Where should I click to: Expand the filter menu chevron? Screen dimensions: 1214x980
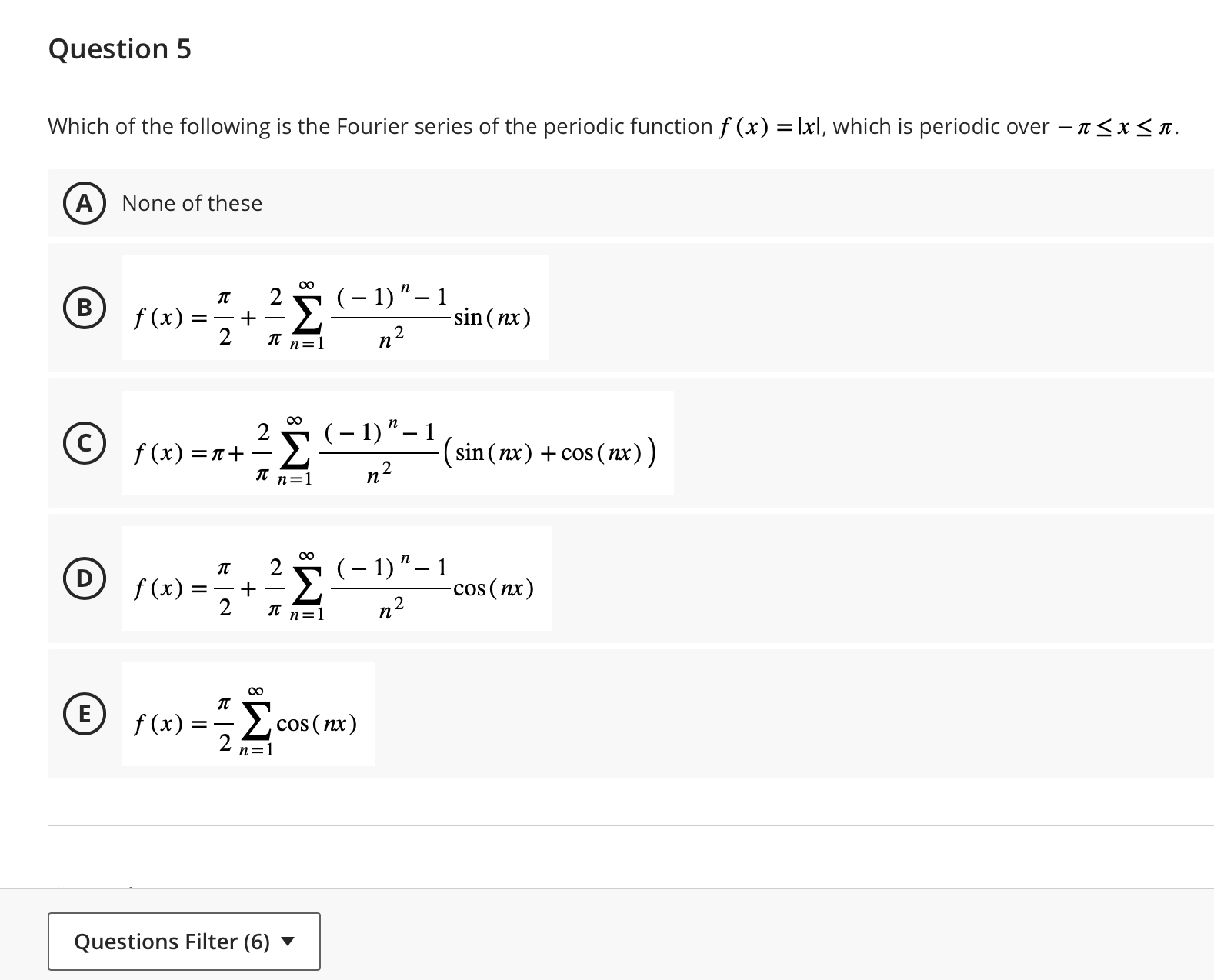pos(288,941)
